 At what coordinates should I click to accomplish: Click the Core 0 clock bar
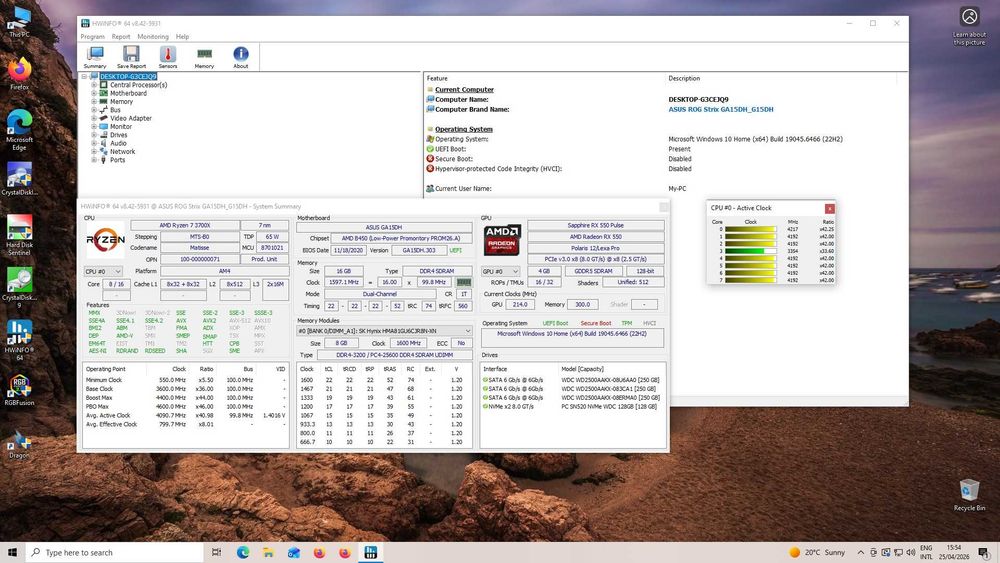click(x=751, y=229)
